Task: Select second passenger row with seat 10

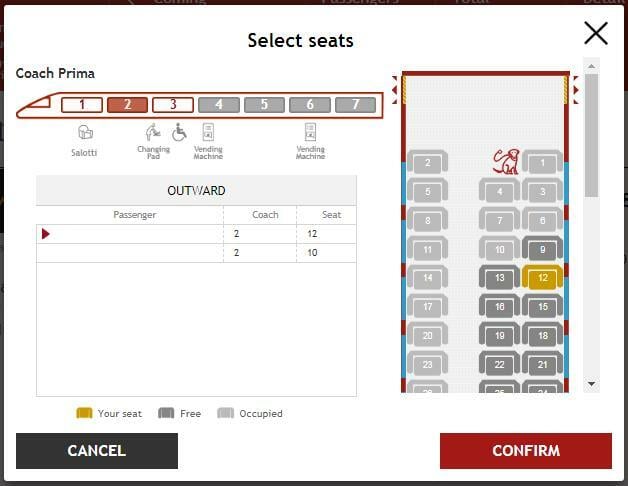Action: tap(196, 253)
